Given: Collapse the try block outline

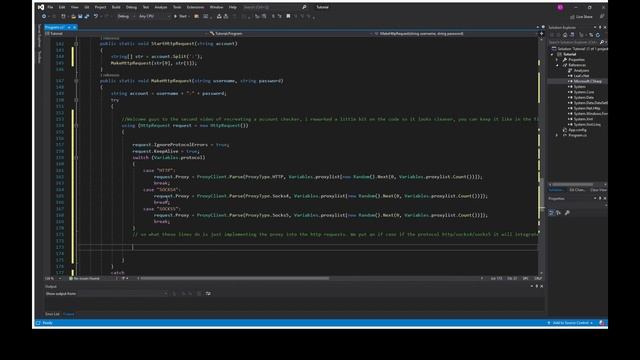Looking at the screenshot, I should tap(76, 100).
